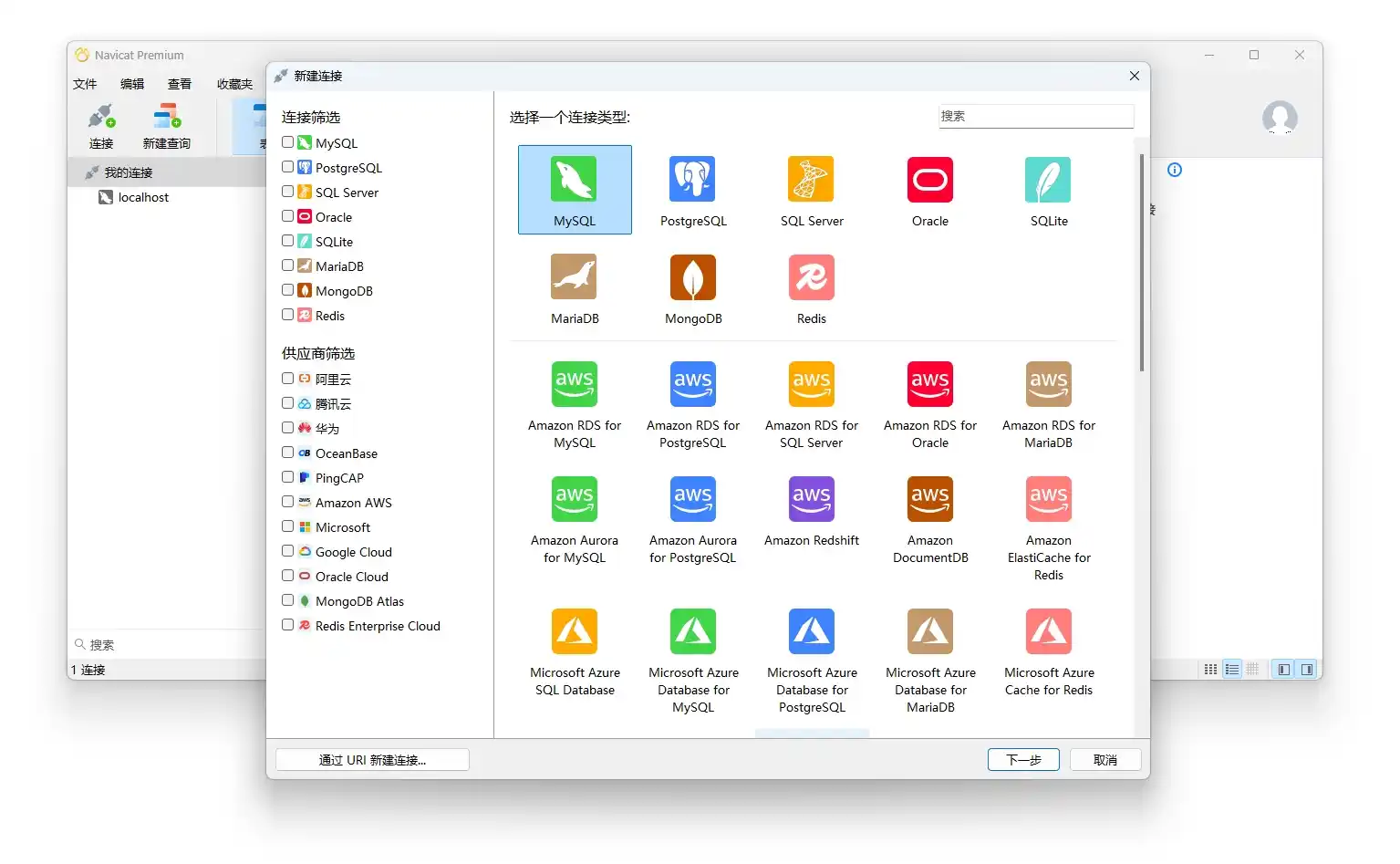Tick the MySQL connection filter checkbox
Viewport: 1400px width, 864px height.
(287, 142)
